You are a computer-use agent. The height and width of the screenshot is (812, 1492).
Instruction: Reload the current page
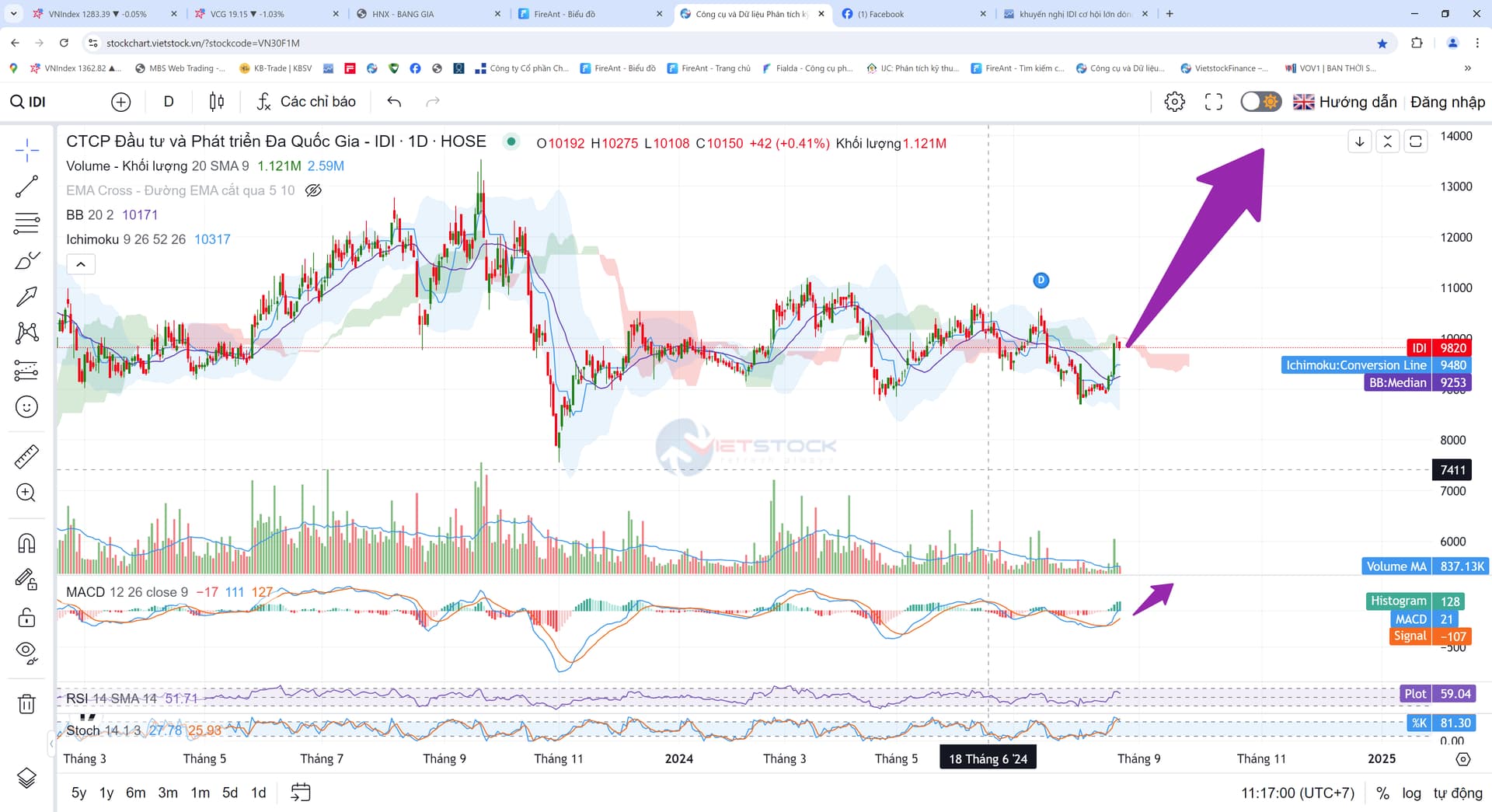64,43
